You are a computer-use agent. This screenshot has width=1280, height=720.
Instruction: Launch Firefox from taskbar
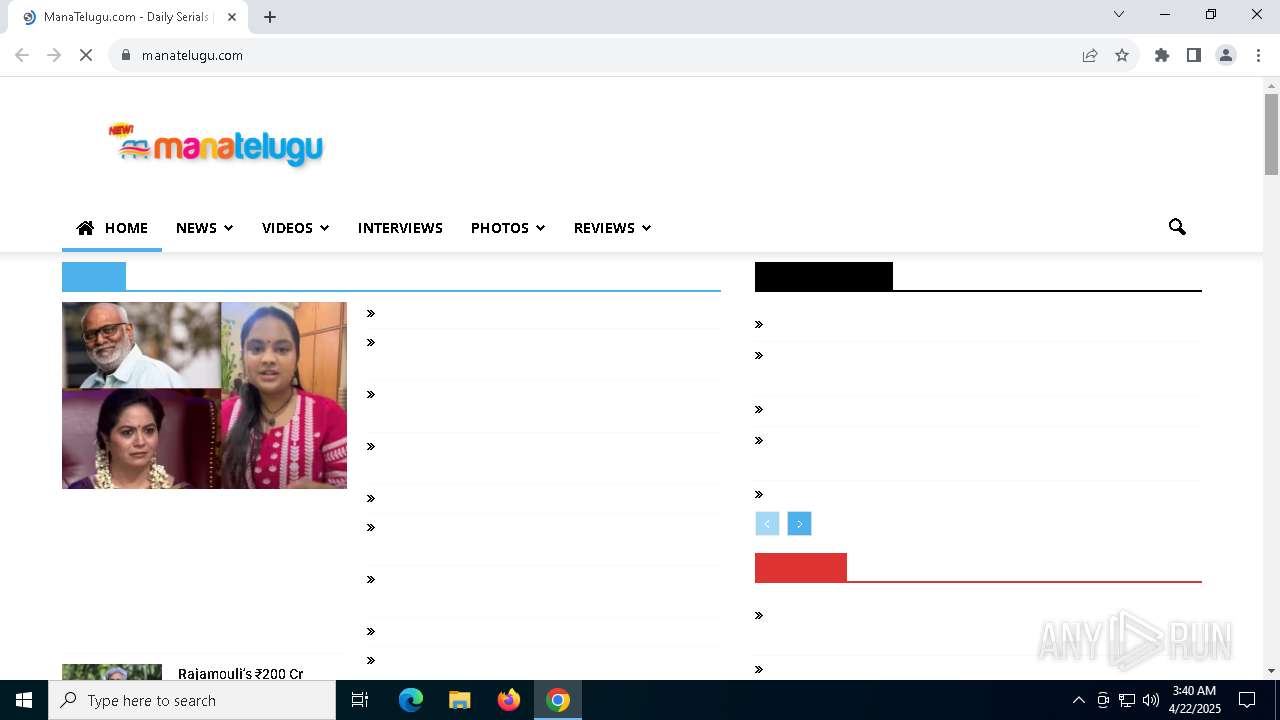tap(509, 700)
